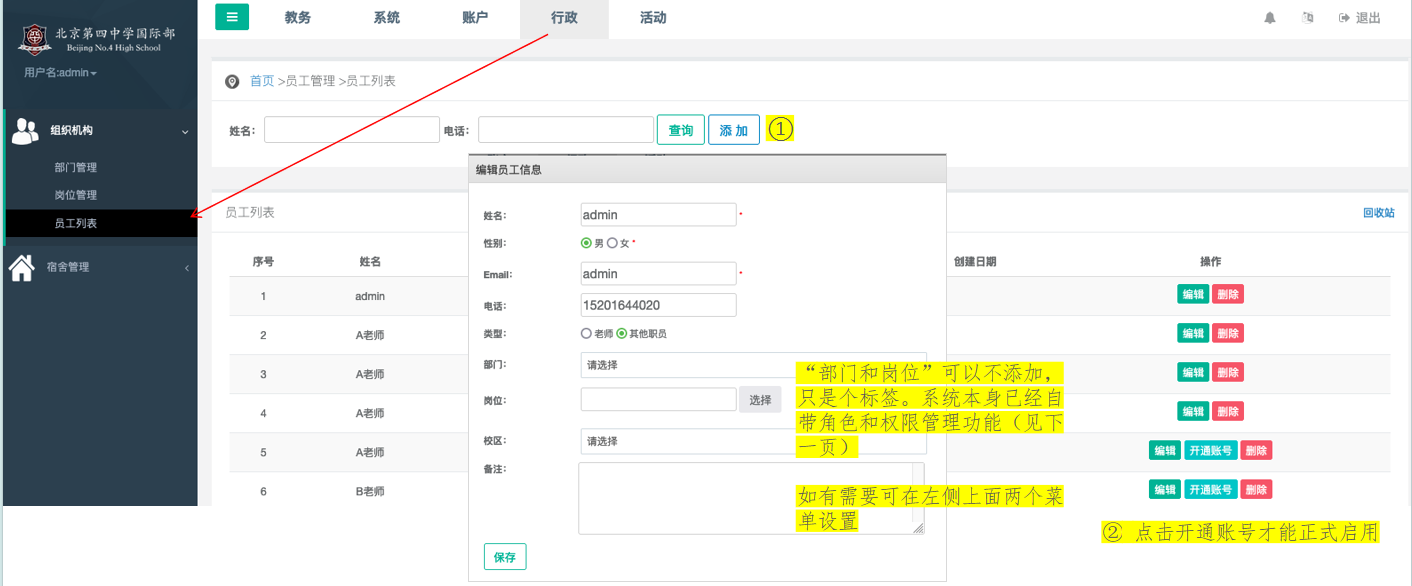Switch to the 账户 tab

pyautogui.click(x=476, y=18)
